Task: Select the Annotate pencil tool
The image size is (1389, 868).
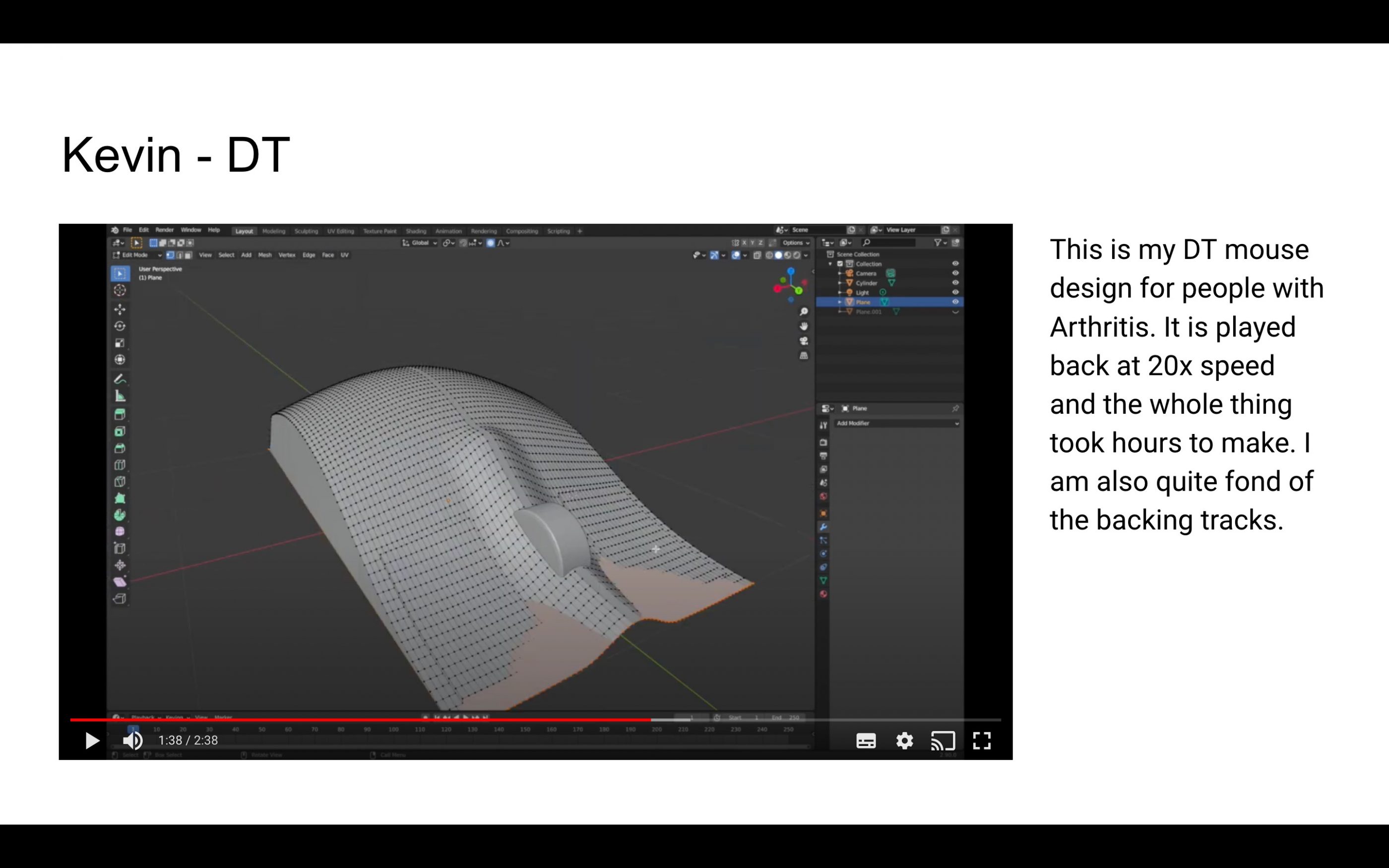Action: (120, 379)
